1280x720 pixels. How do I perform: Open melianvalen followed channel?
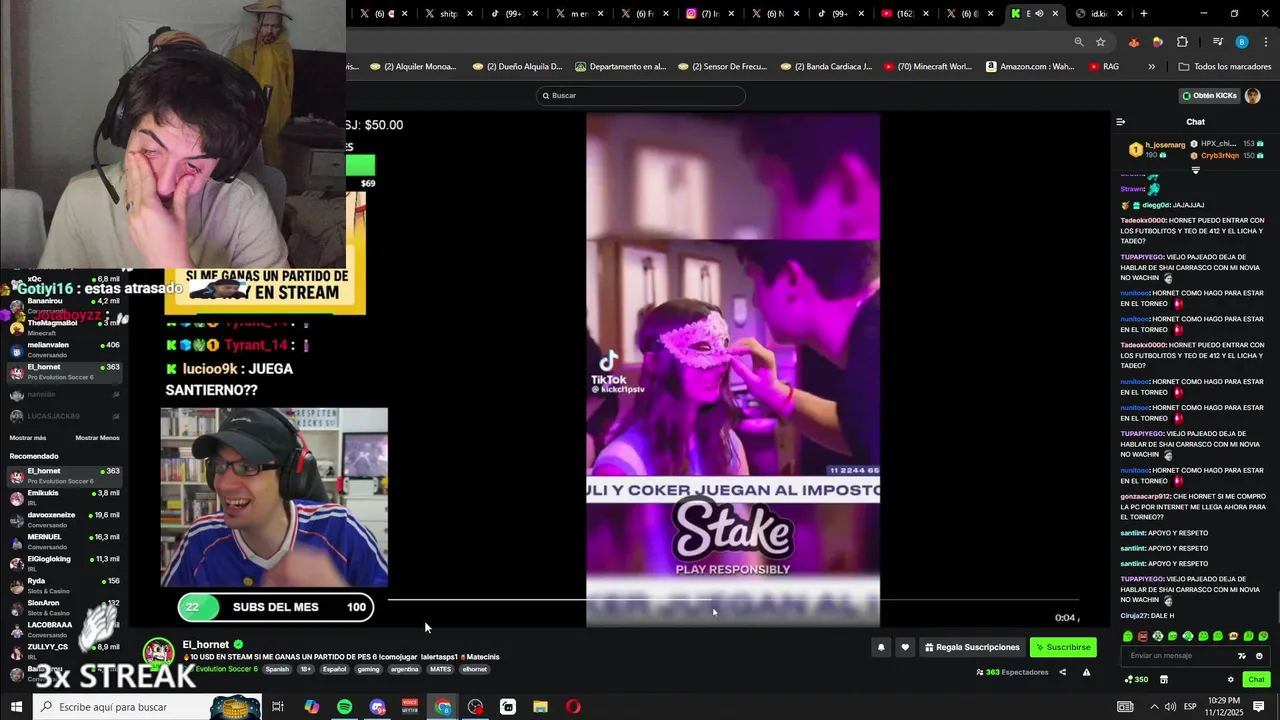point(64,349)
